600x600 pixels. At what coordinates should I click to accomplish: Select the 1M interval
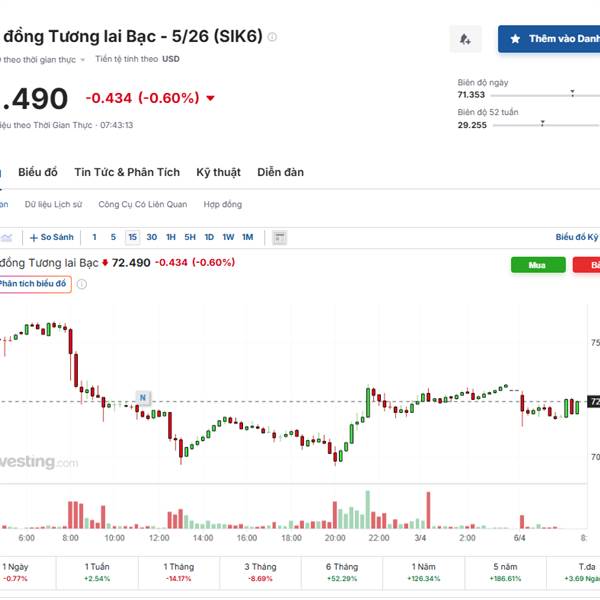pyautogui.click(x=248, y=237)
